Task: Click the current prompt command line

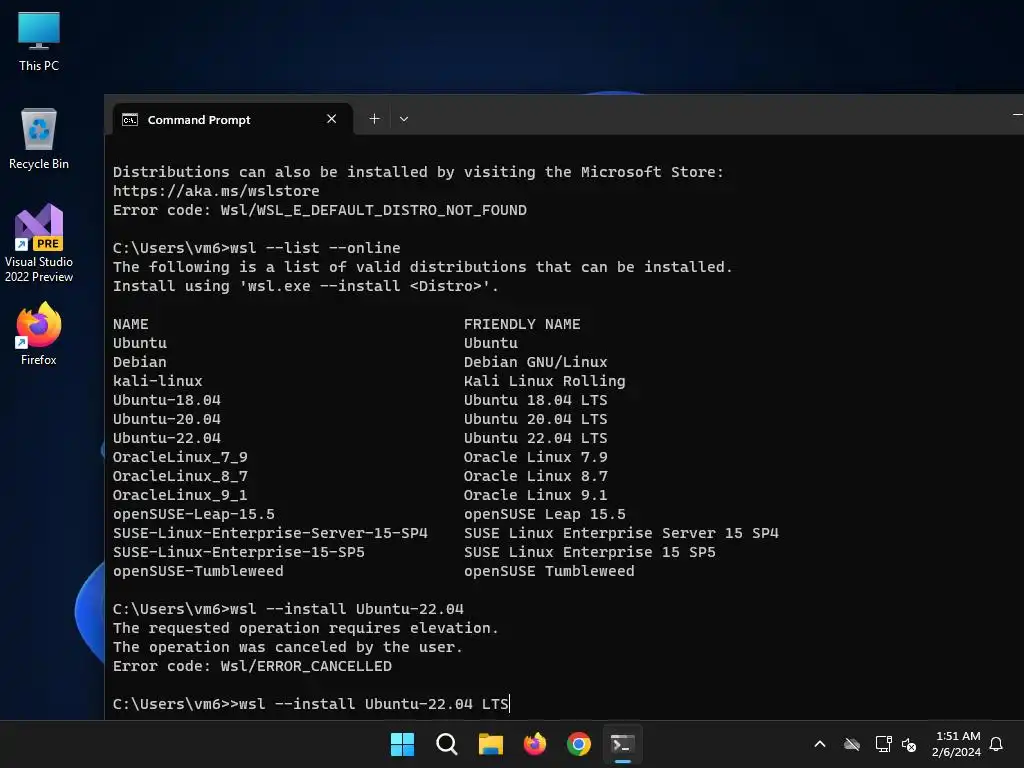Action: (x=311, y=704)
